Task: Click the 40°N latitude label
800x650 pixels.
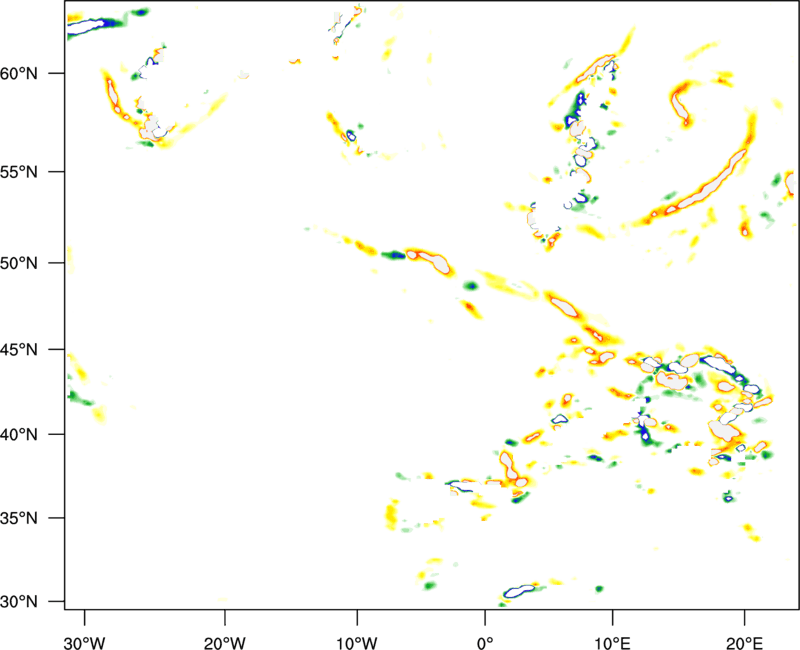Action: point(19,435)
